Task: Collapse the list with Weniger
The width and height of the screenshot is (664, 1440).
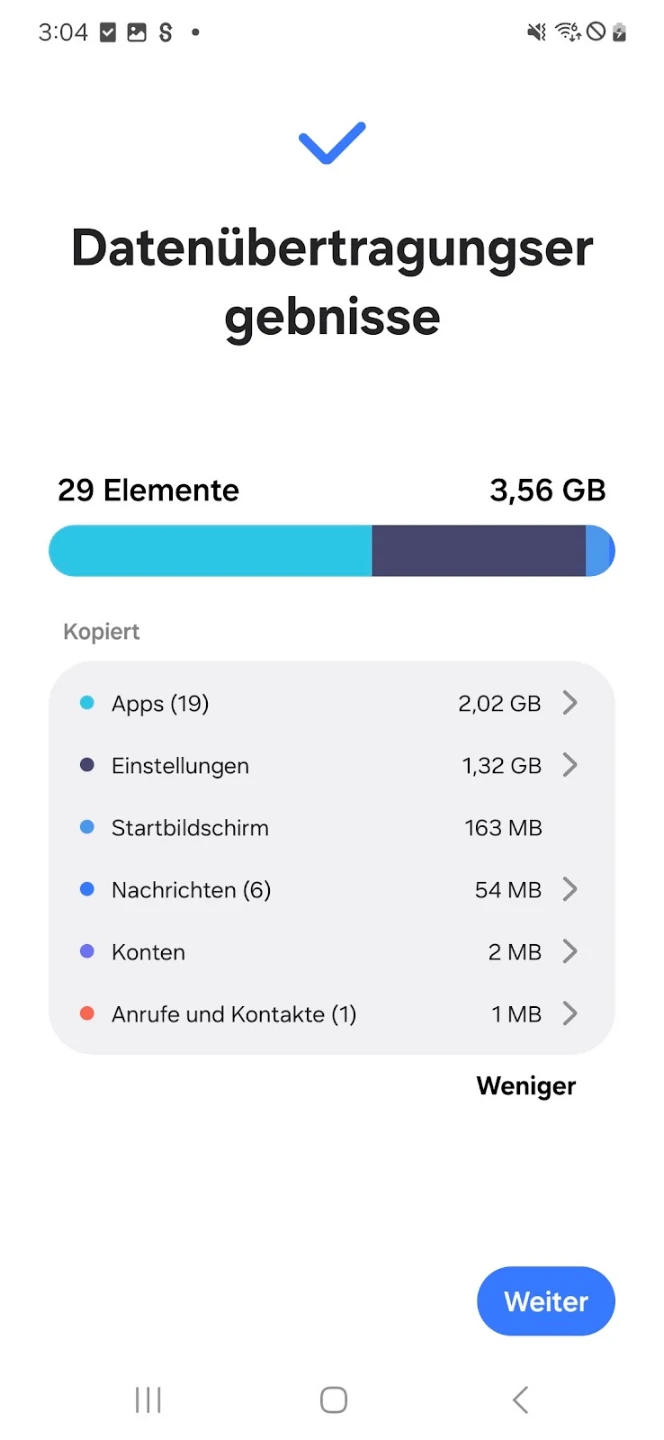Action: 526,1086
